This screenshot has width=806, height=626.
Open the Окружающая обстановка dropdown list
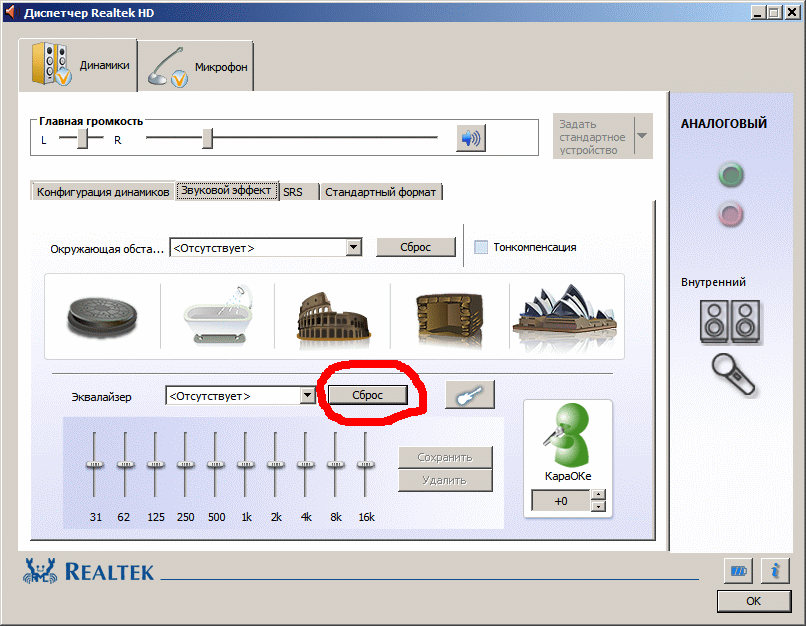coord(353,247)
